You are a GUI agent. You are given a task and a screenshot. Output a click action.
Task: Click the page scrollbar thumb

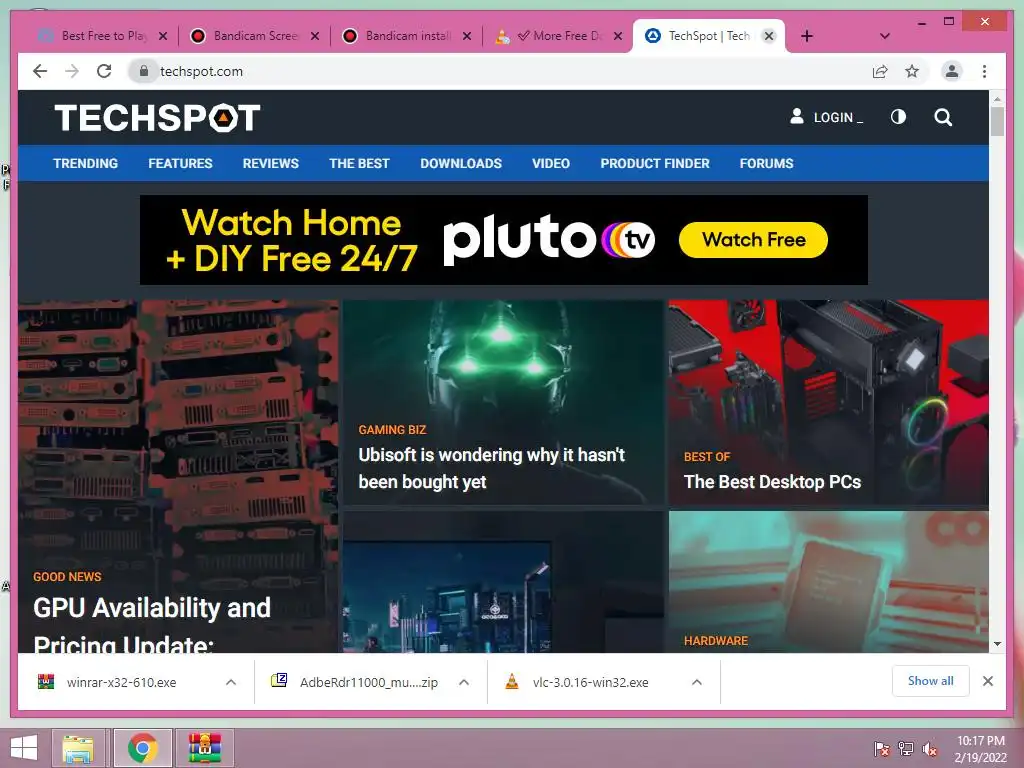[x=997, y=121]
